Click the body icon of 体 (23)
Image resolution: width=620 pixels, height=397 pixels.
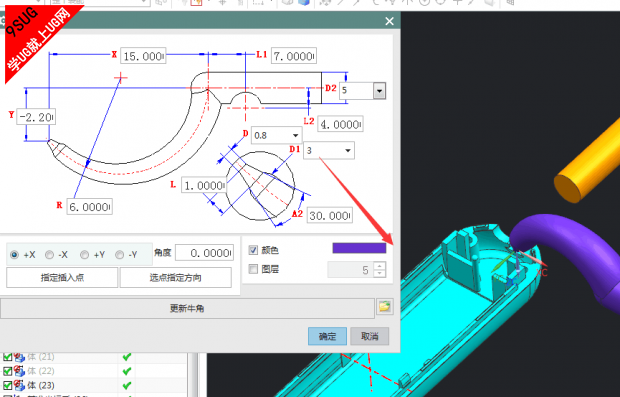point(19,385)
